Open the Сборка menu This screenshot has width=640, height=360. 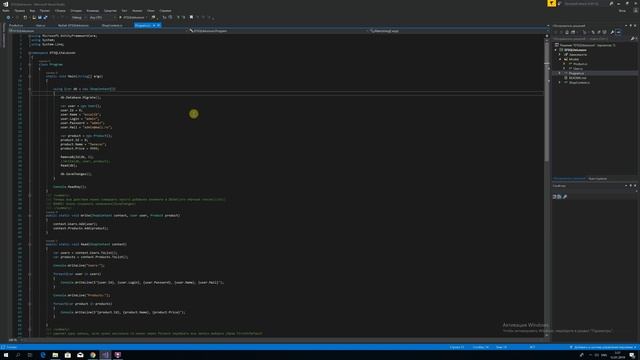tap(60, 11)
